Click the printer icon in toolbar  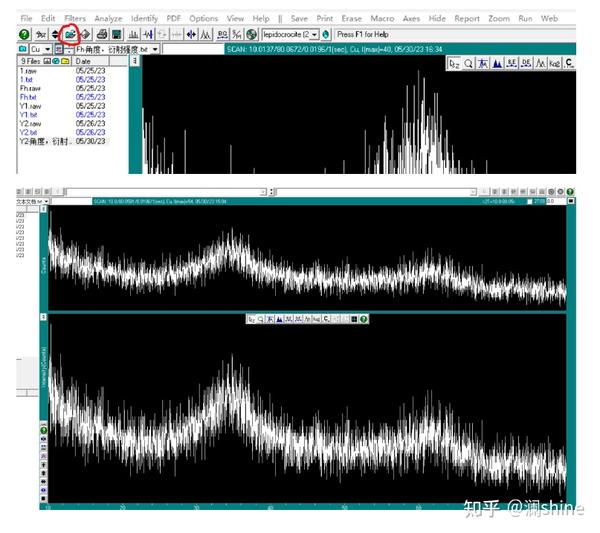coord(102,34)
